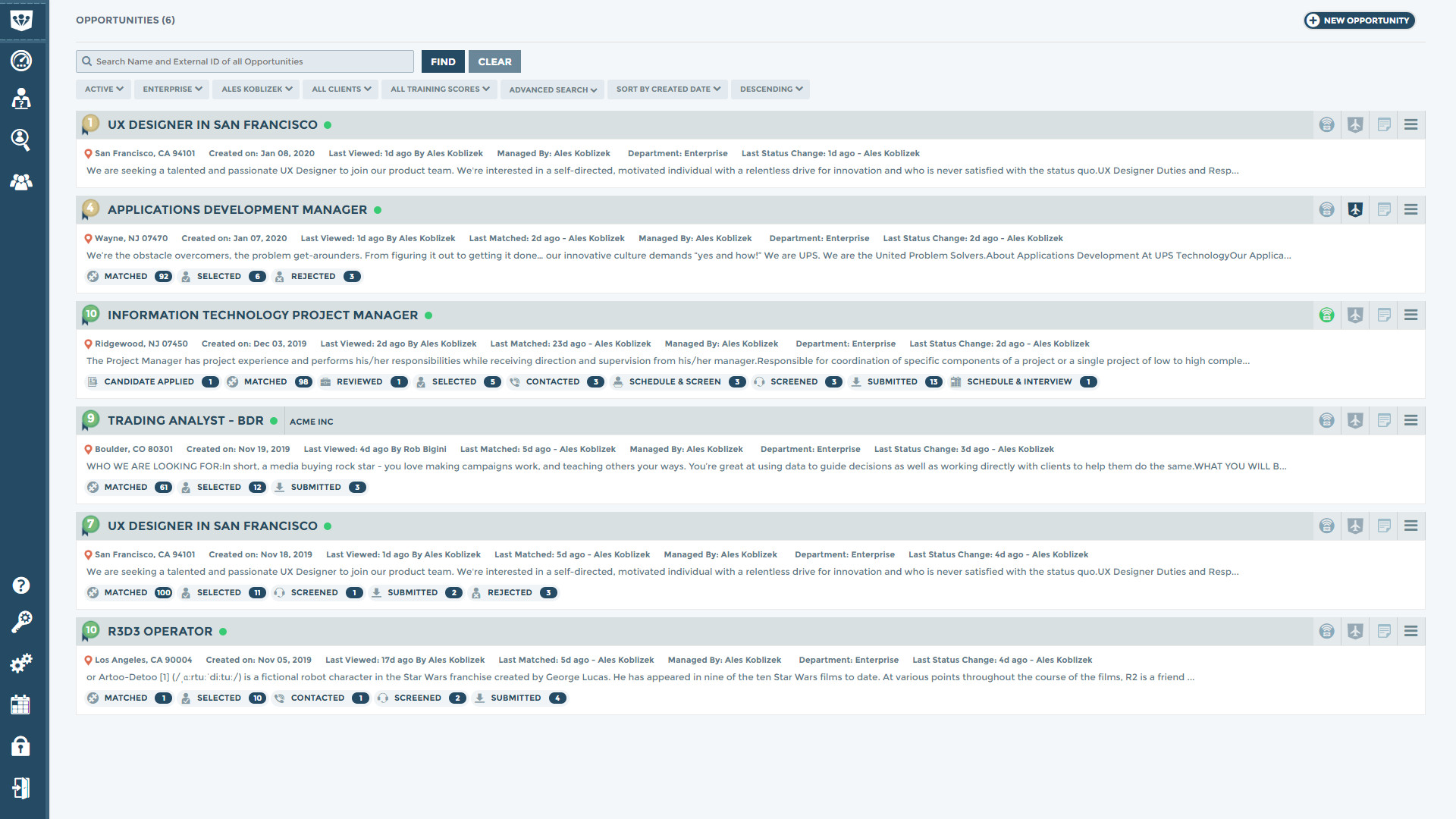Open the dashboard gauge icon in sidebar

(x=21, y=61)
